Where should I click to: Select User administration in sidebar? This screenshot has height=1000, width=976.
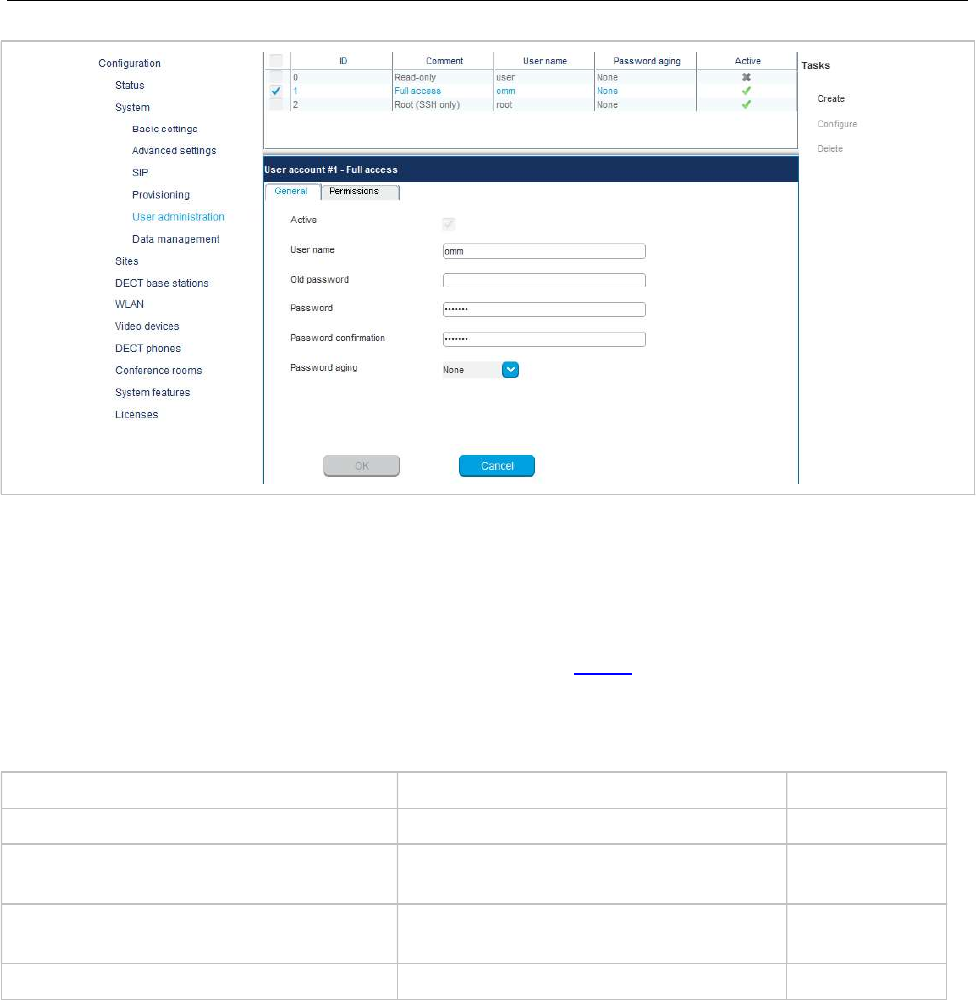point(178,217)
